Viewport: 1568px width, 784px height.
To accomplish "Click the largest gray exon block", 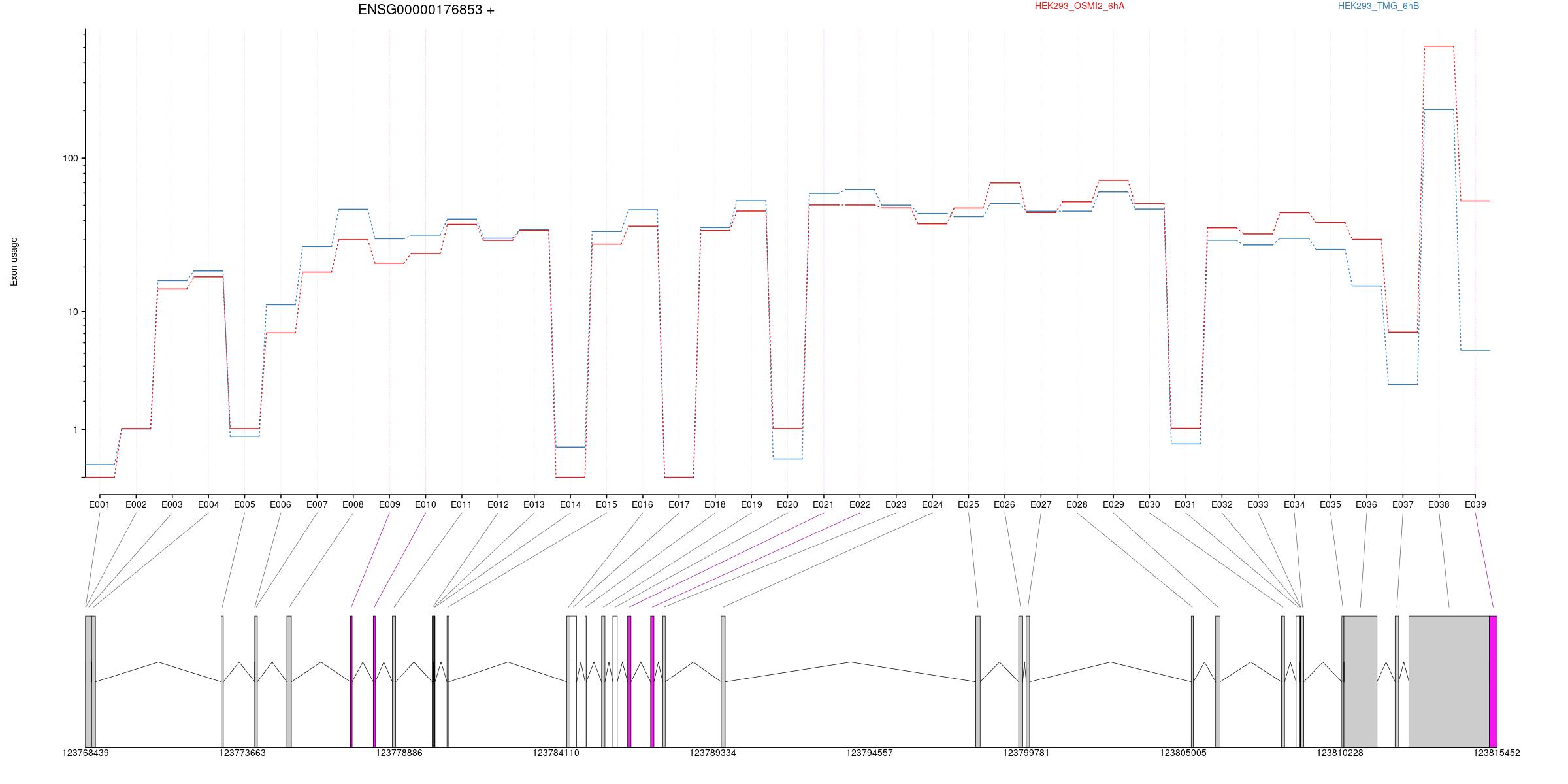I will [x=1449, y=681].
